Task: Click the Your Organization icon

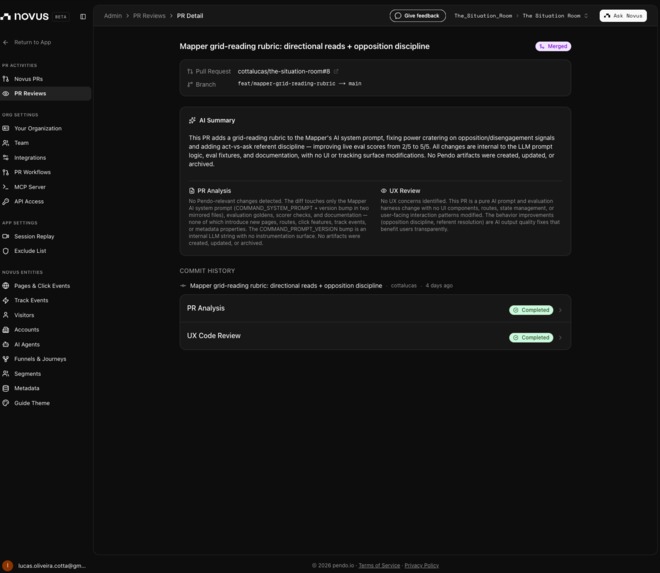Action: [x=5, y=128]
